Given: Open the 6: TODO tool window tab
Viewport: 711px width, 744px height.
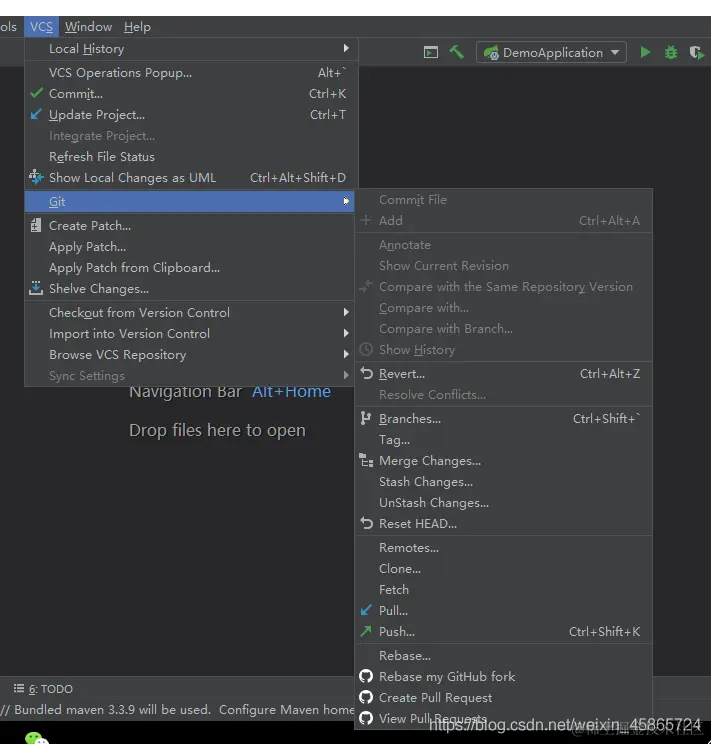Looking at the screenshot, I should point(44,688).
